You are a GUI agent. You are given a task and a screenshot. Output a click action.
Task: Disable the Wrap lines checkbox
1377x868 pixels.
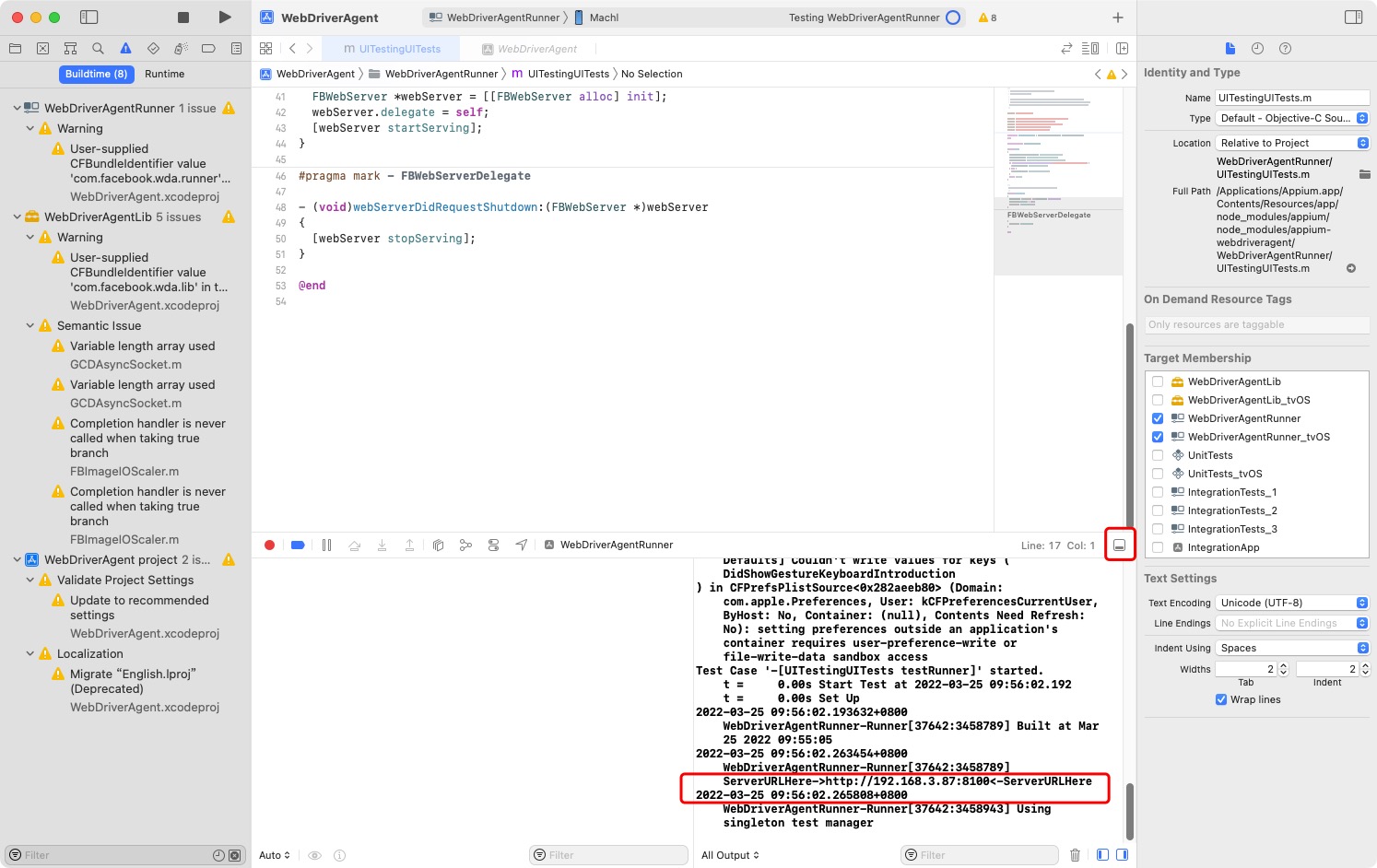[1221, 699]
